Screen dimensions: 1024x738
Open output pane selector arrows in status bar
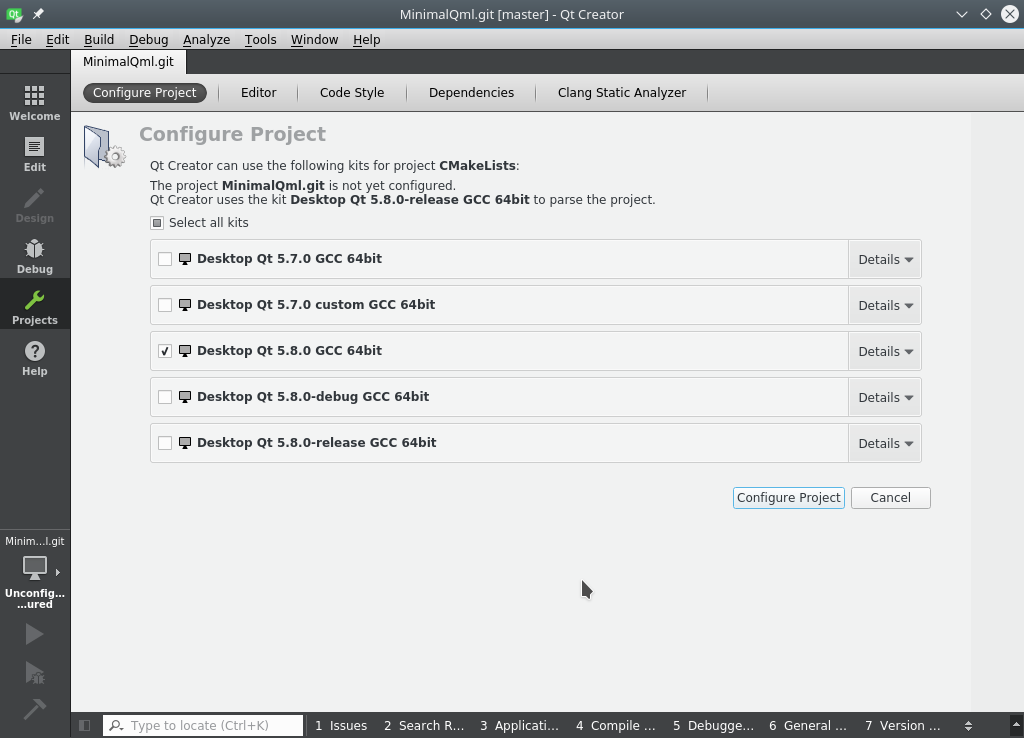(x=968, y=726)
